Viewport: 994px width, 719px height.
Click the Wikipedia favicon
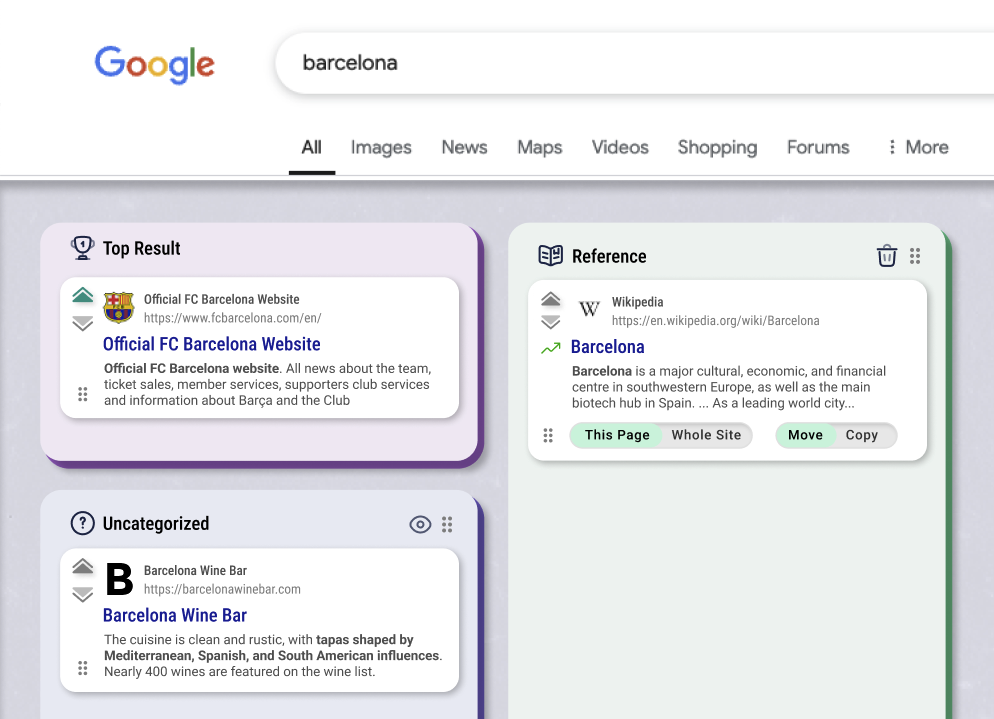point(589,310)
